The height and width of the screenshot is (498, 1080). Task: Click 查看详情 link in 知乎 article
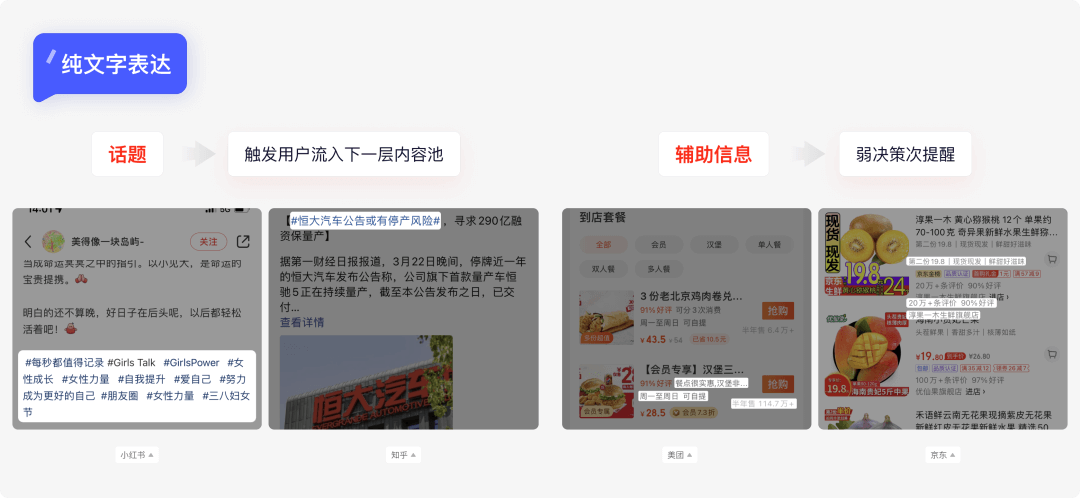pyautogui.click(x=302, y=322)
